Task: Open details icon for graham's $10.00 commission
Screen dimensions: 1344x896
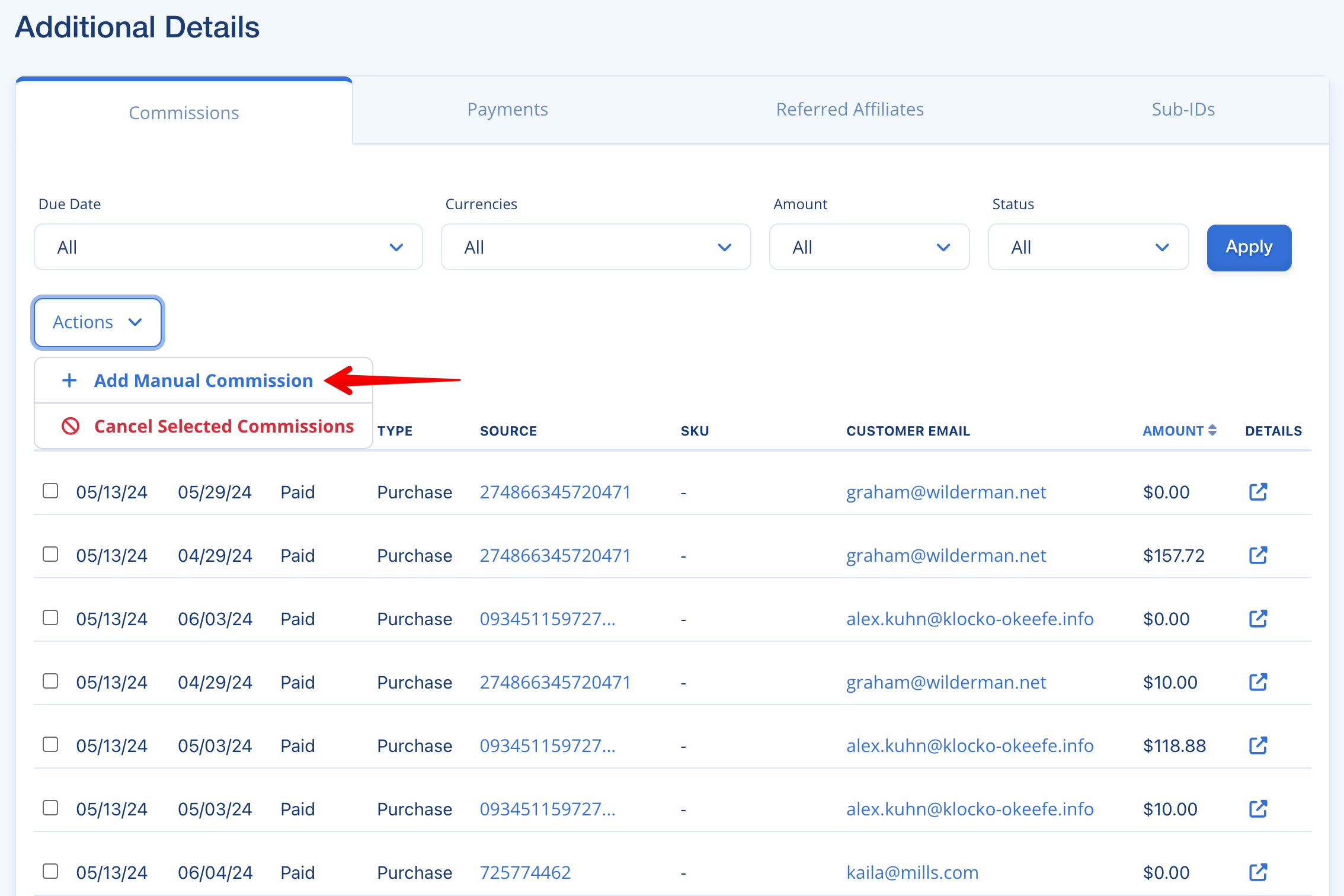Action: point(1257,682)
